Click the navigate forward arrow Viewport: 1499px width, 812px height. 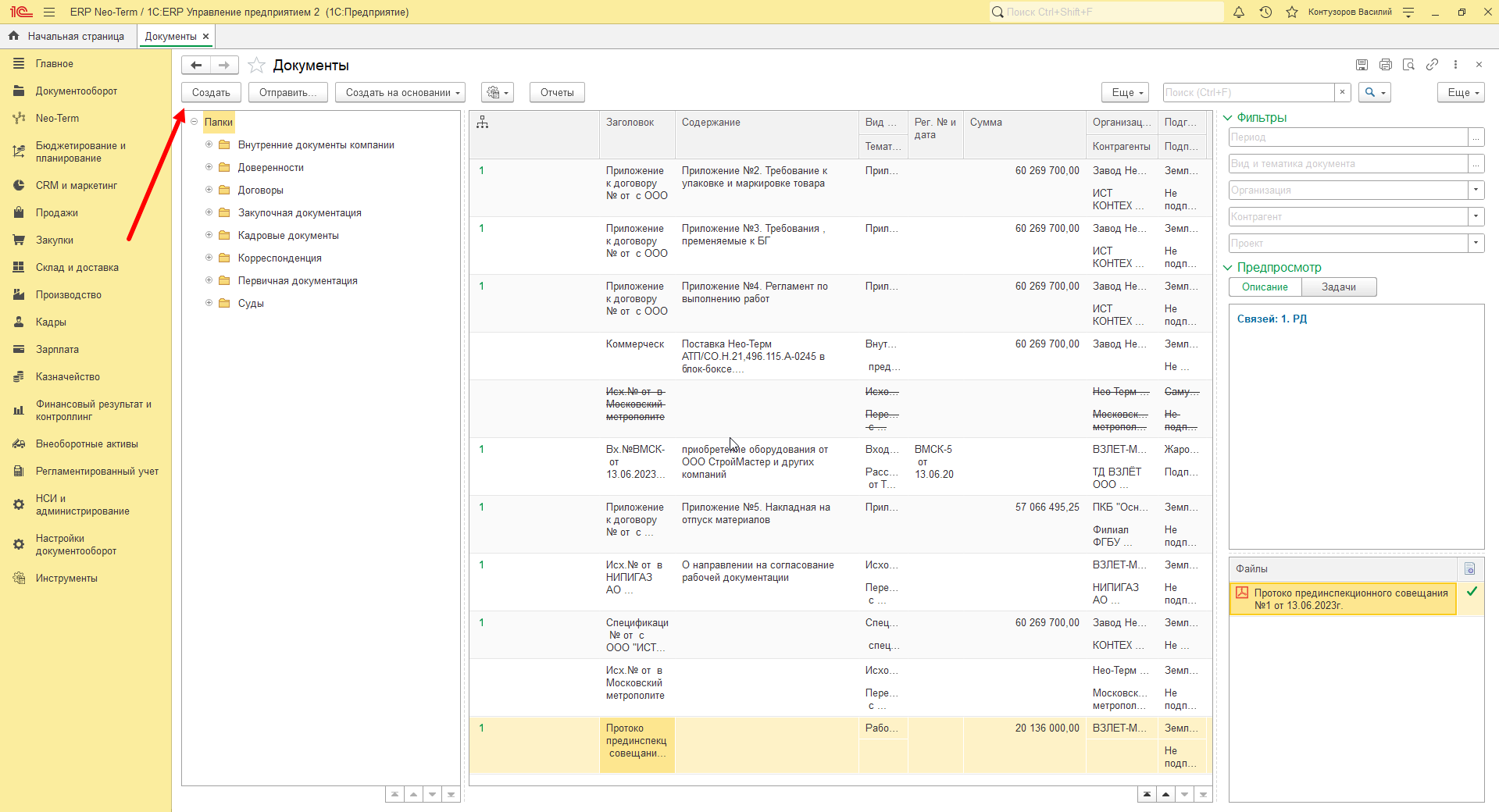click(224, 66)
